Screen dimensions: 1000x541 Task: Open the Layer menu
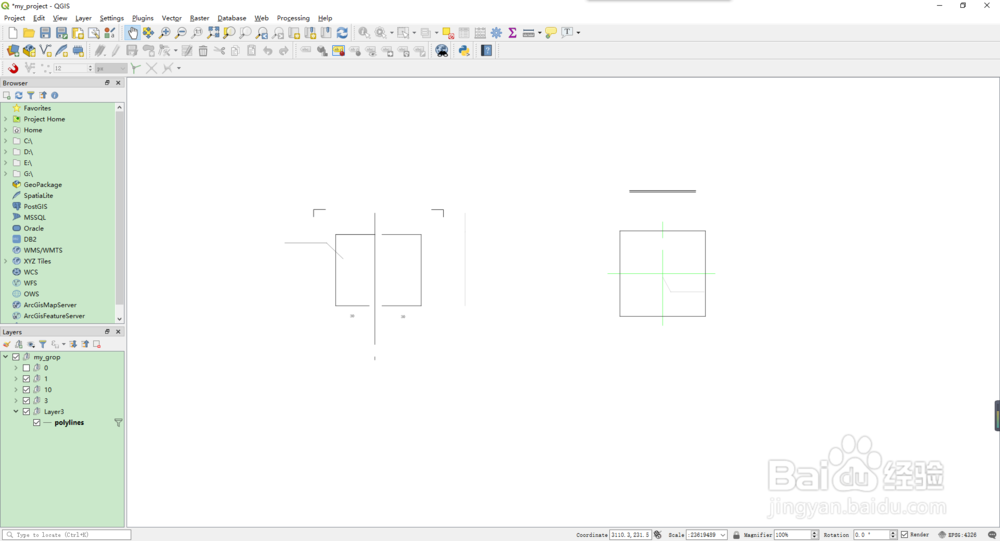pos(83,18)
